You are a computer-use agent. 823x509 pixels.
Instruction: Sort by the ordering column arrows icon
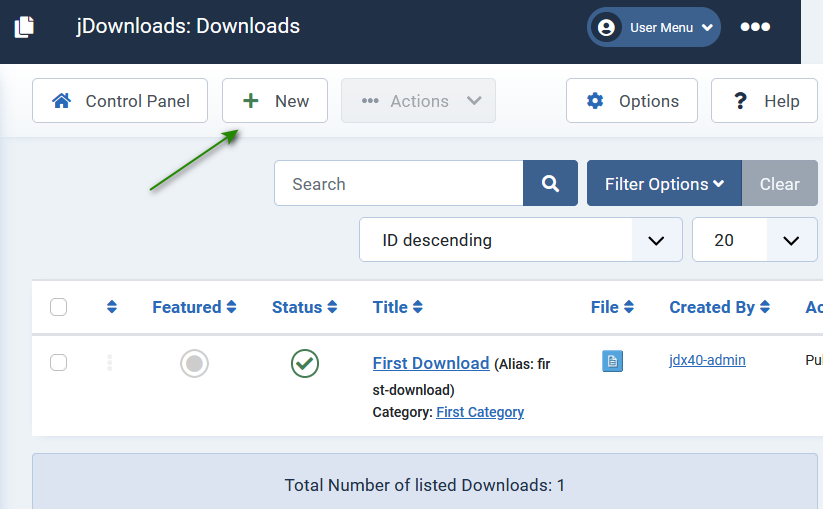[111, 307]
